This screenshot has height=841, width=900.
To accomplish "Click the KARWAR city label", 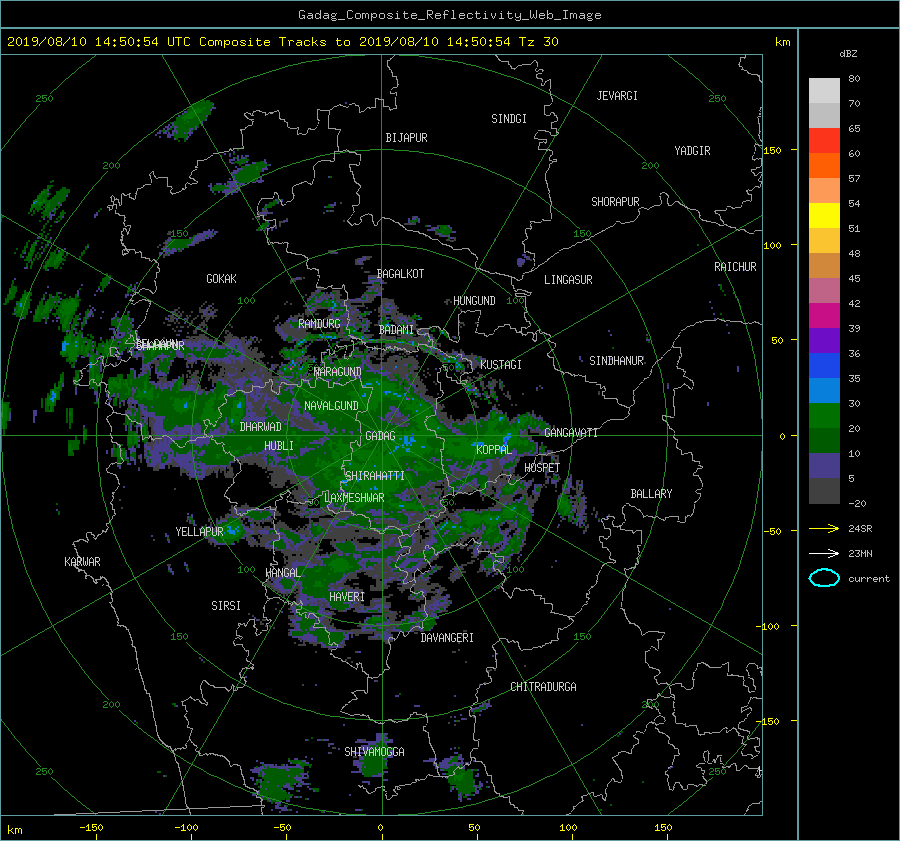I will tap(82, 562).
